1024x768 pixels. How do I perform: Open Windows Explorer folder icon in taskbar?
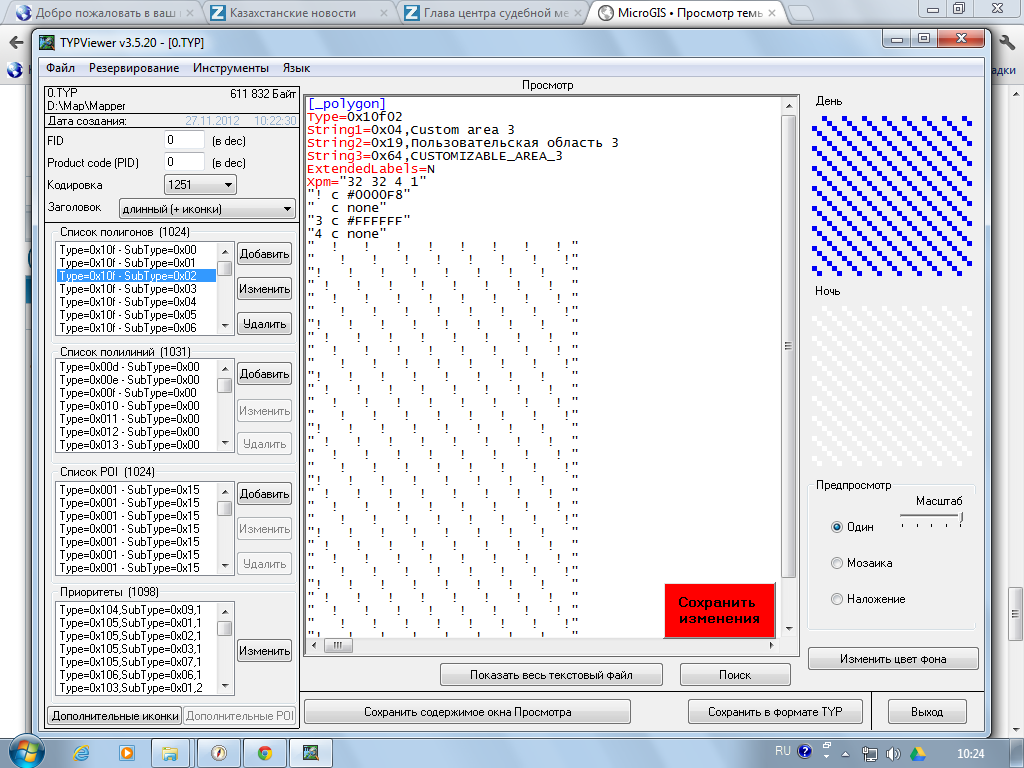pyautogui.click(x=171, y=752)
